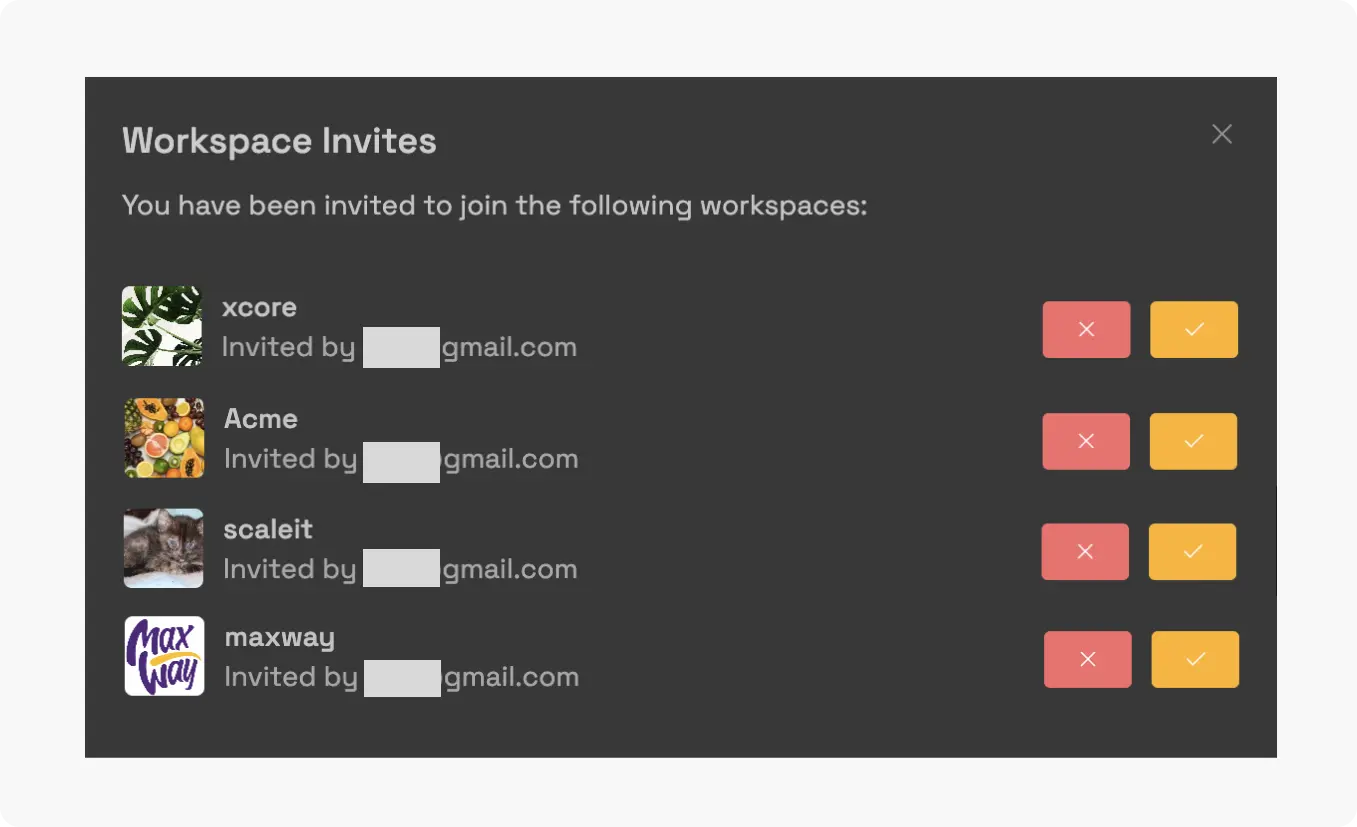Screen dimensions: 1357x827
Task: Click the scaleit workspace label
Action: point(267,529)
